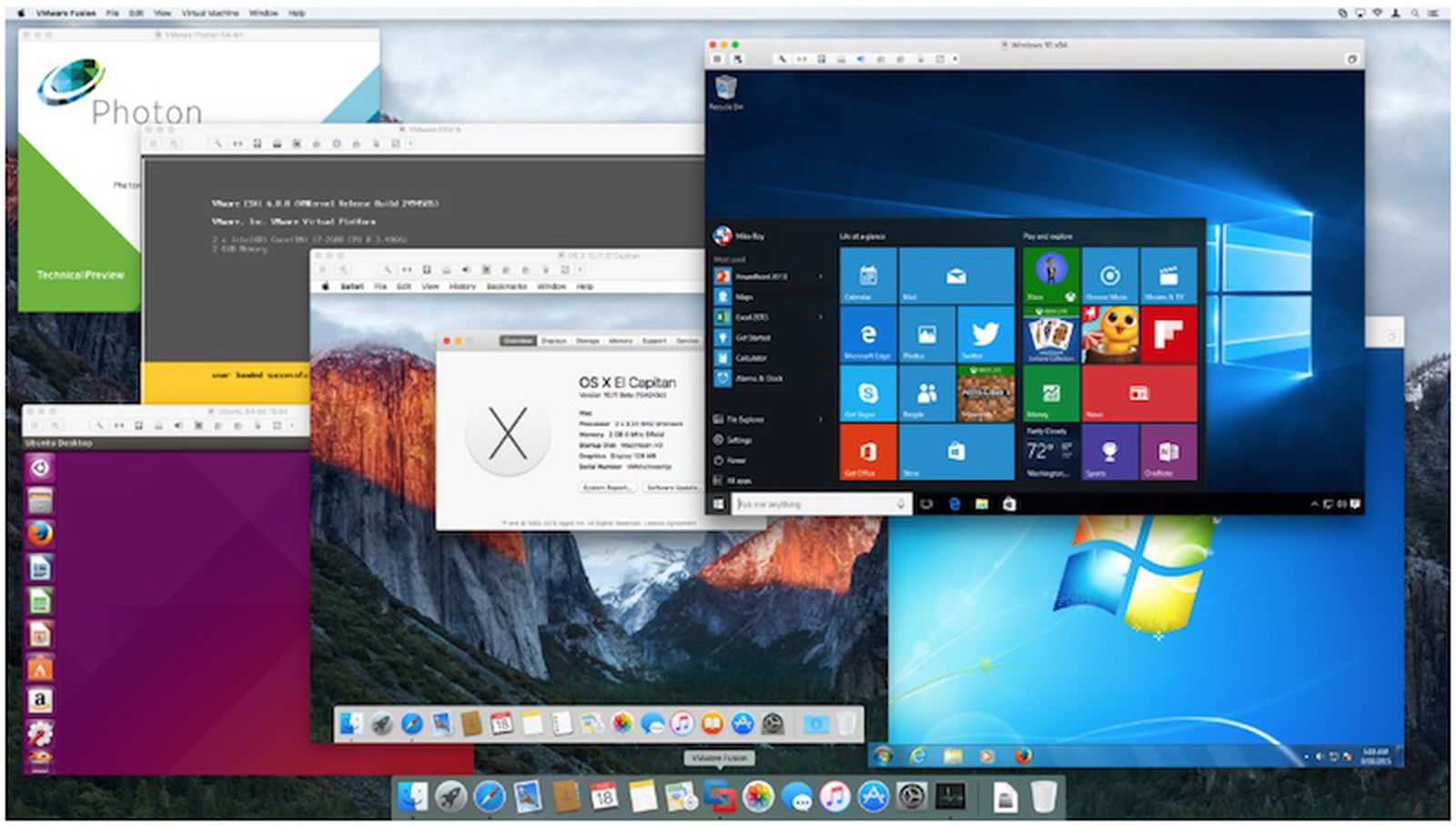Click the System Report button
This screenshot has width=1456, height=826.
(x=608, y=487)
